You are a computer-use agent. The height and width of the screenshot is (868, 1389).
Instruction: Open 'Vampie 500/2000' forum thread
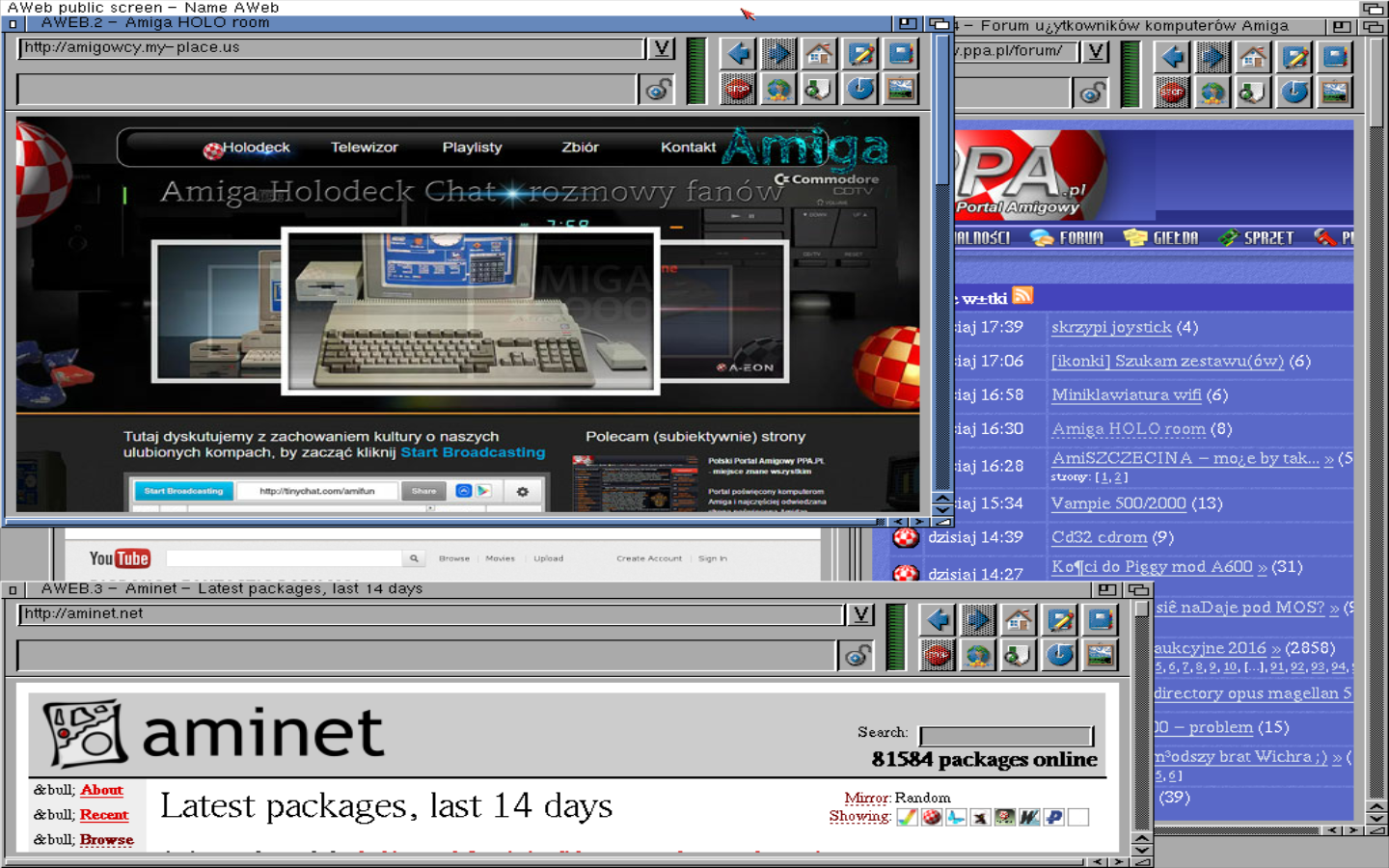click(1119, 503)
